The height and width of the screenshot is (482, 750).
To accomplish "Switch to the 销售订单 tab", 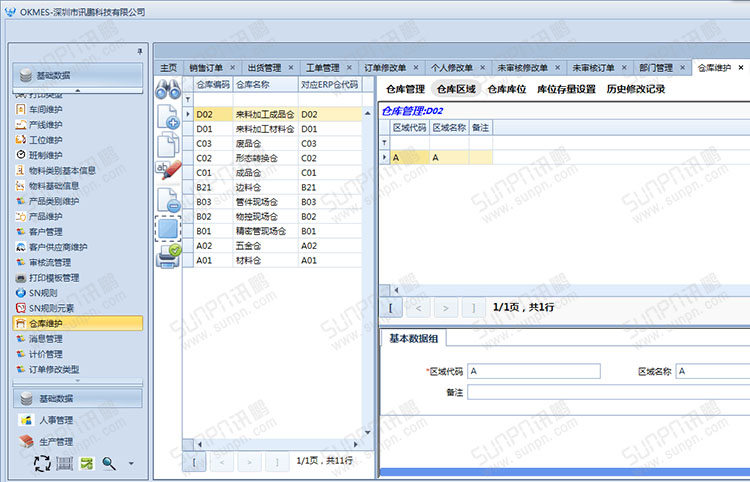I will (207, 67).
